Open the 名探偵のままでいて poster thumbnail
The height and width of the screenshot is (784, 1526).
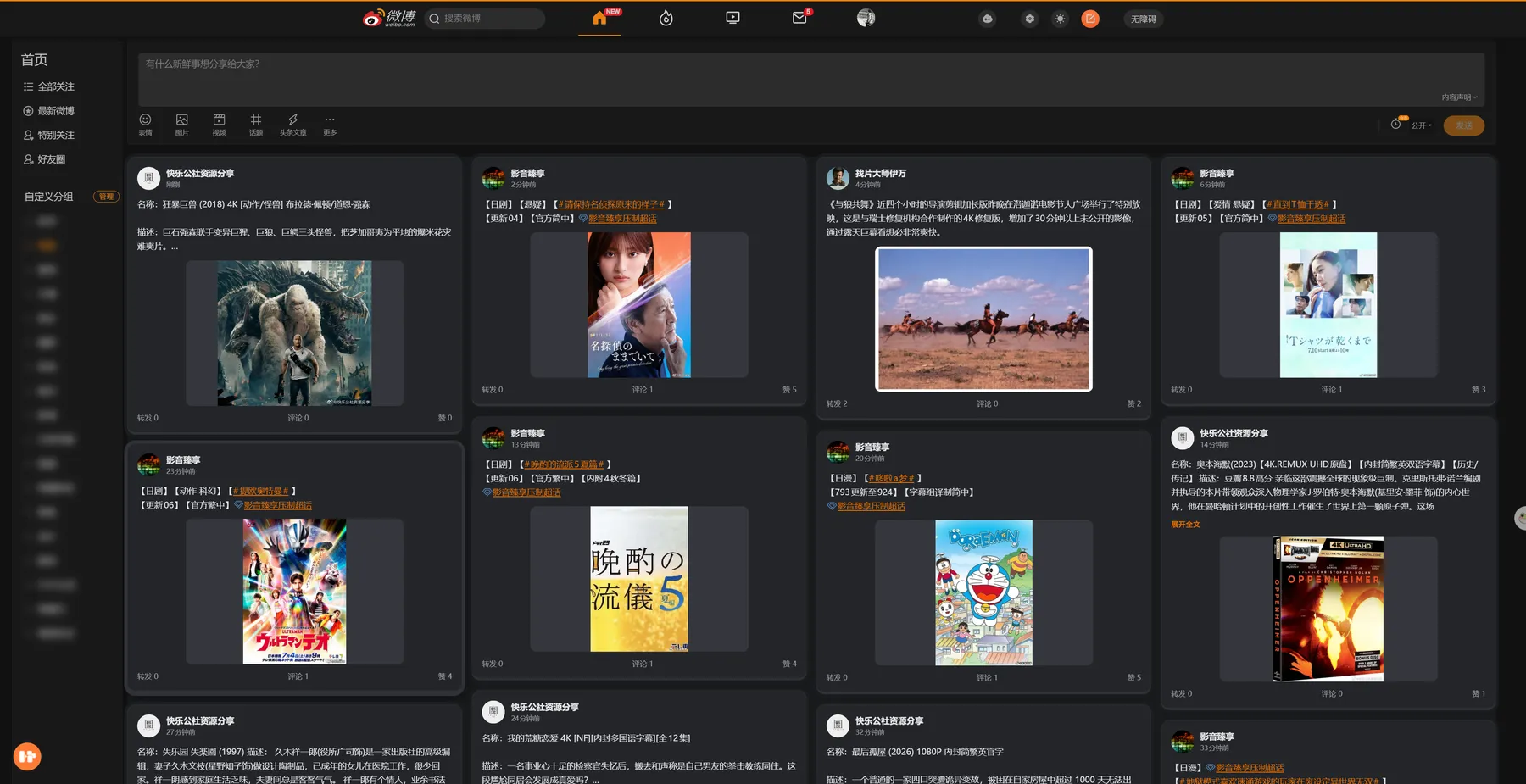[639, 305]
